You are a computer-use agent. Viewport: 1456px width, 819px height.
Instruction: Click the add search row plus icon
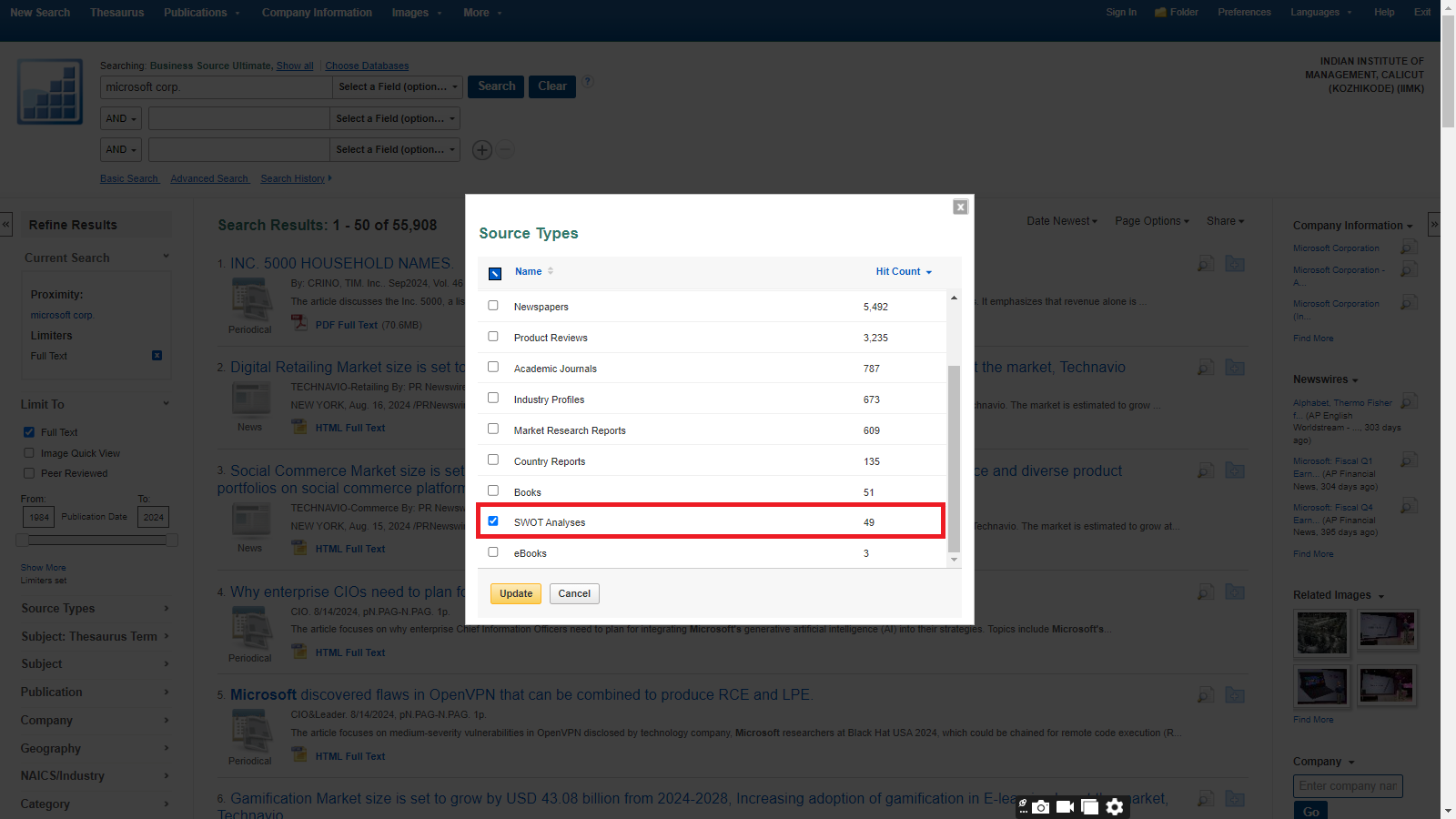(482, 150)
